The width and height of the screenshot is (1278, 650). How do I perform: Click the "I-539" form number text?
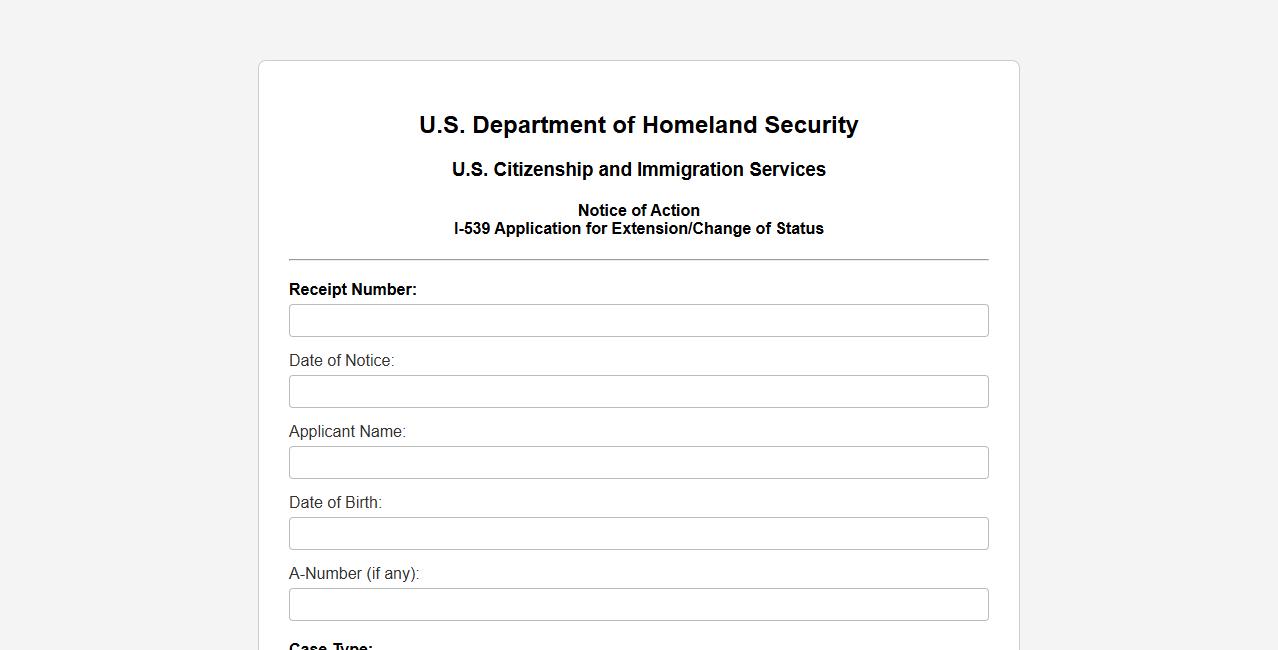(472, 229)
